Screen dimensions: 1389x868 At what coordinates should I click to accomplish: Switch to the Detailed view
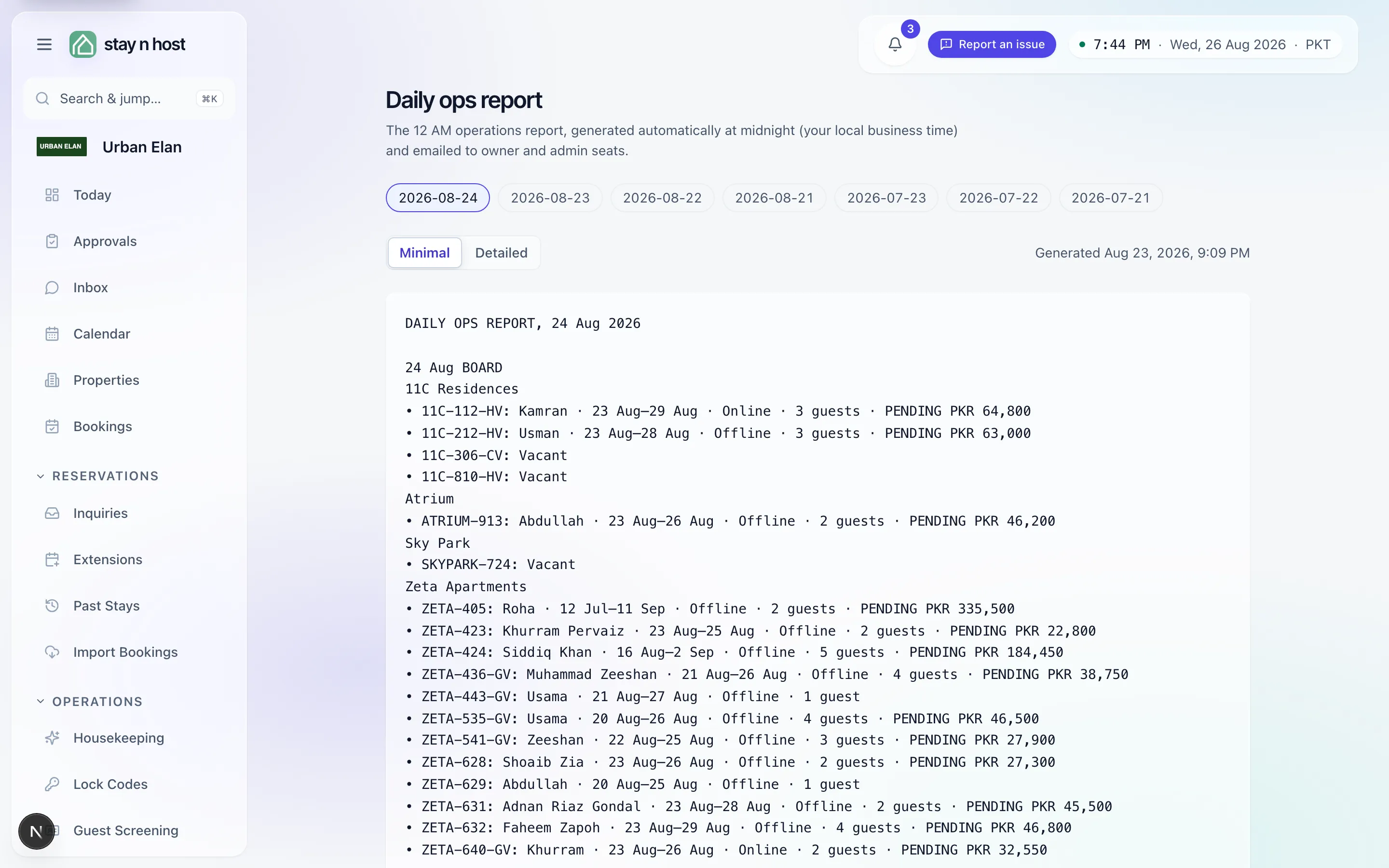501,253
